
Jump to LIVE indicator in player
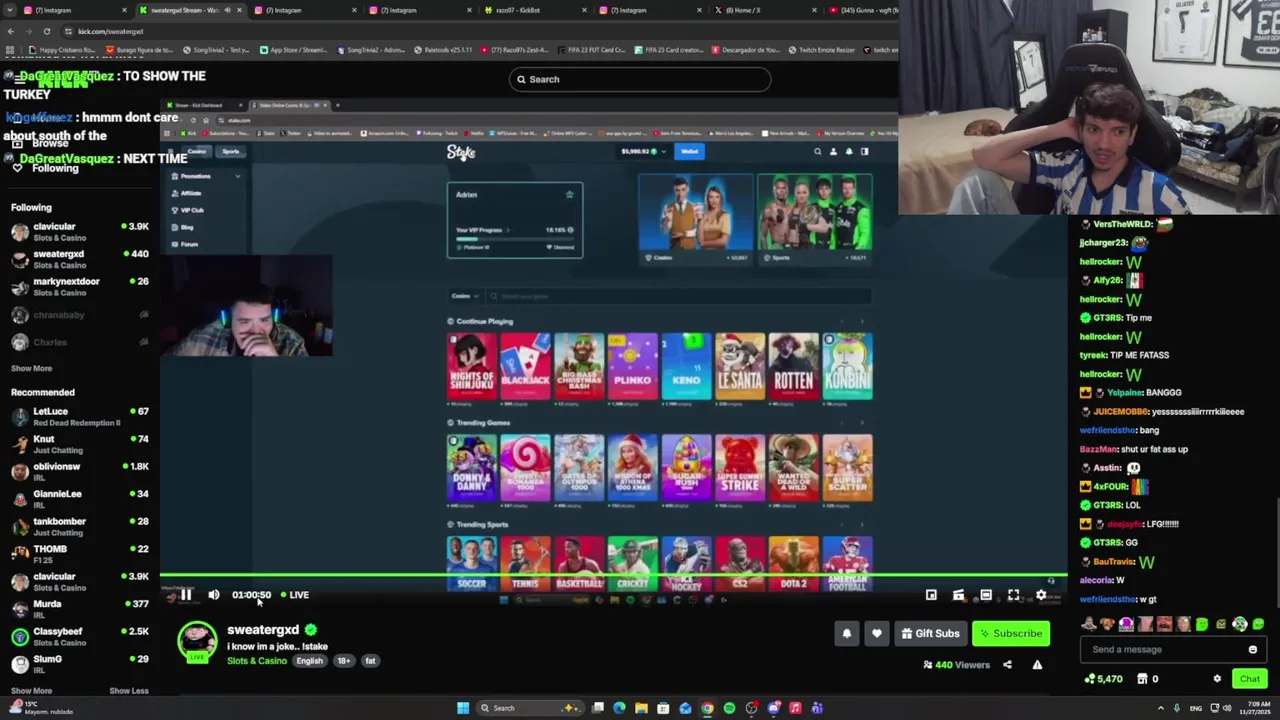294,595
